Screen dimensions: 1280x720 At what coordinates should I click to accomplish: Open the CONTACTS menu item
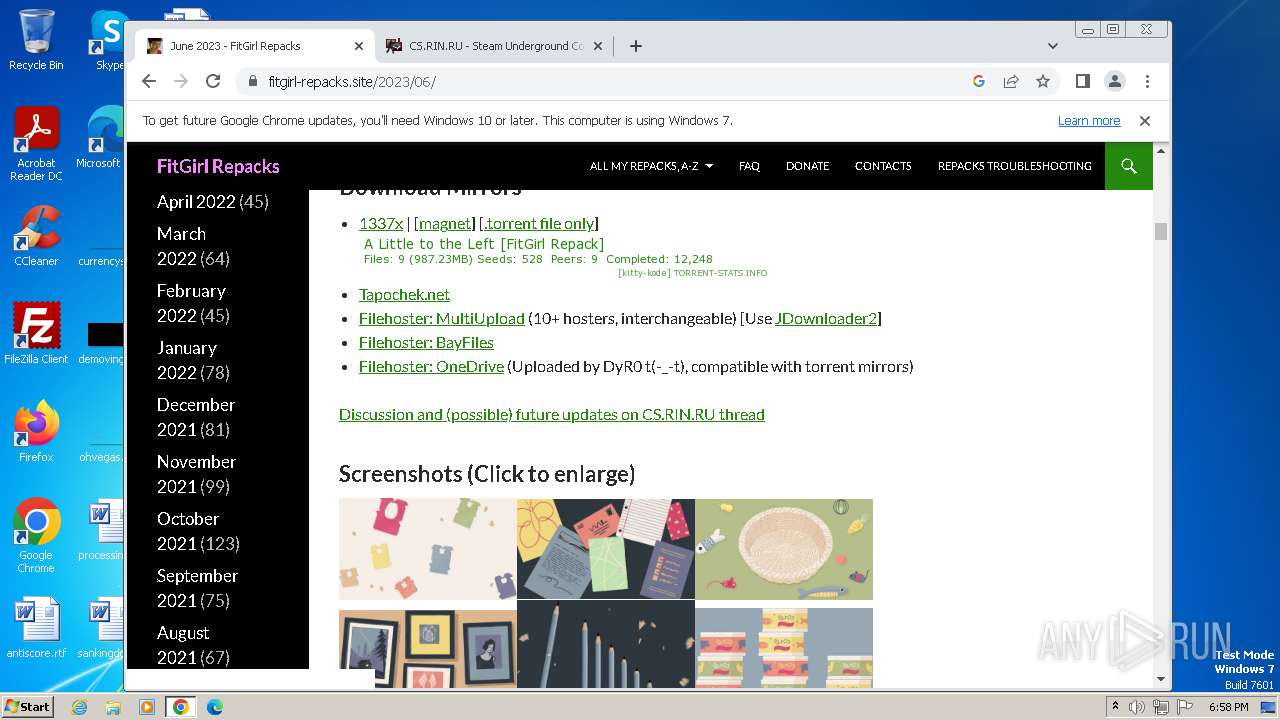pos(883,166)
